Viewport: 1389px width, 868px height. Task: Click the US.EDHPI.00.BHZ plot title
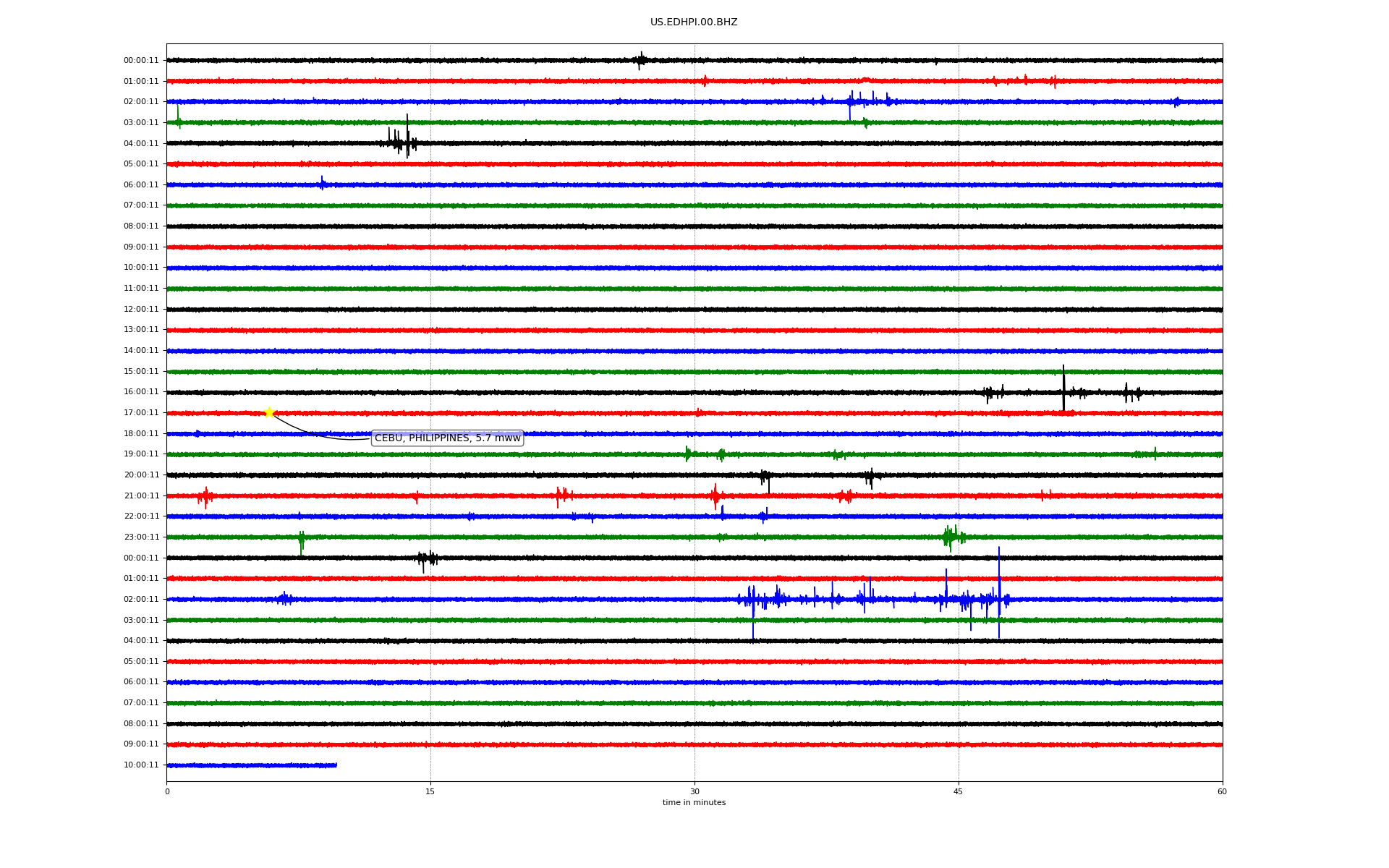pyautogui.click(x=694, y=22)
